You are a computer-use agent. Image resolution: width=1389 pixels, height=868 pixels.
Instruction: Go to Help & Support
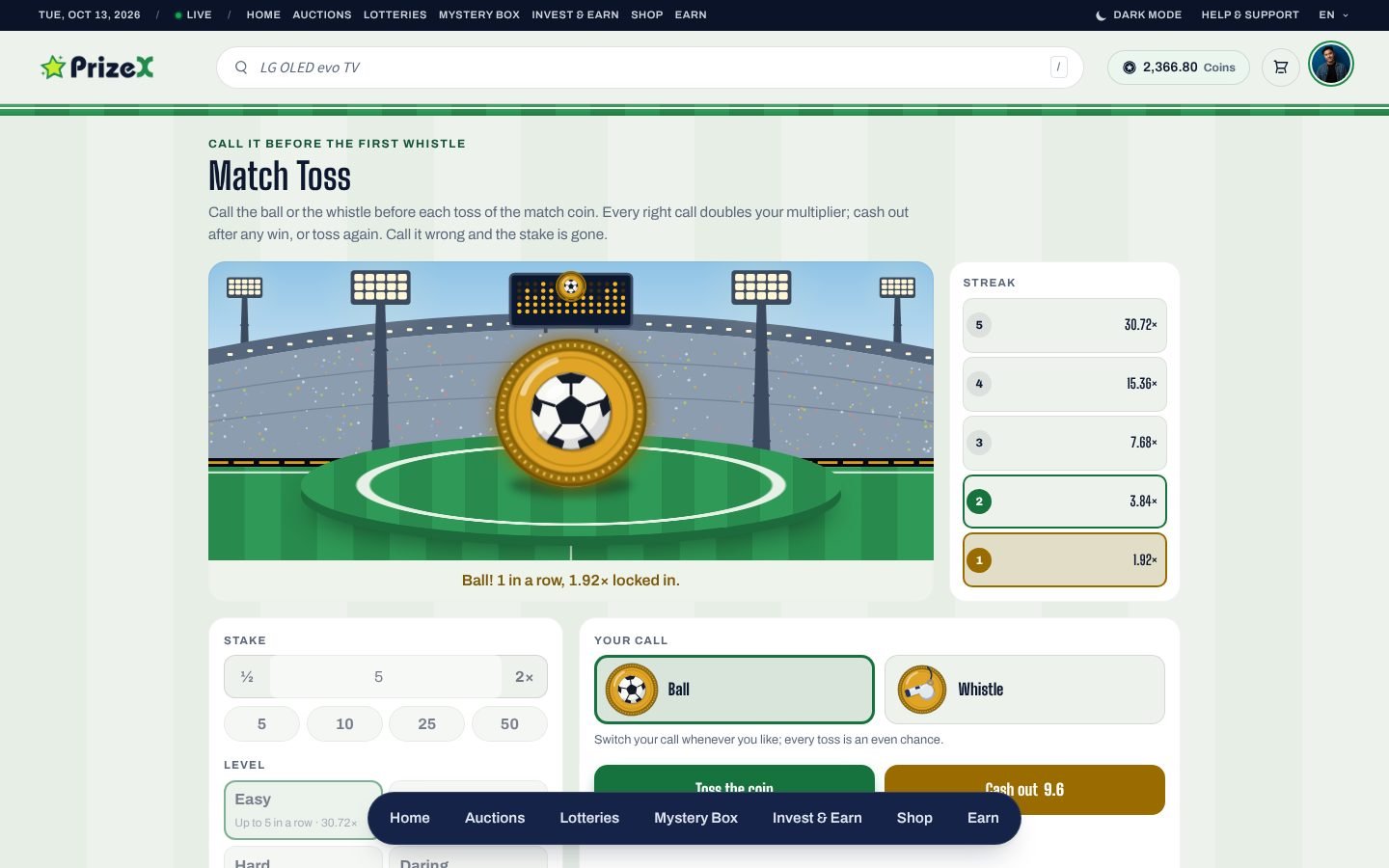coord(1250,15)
